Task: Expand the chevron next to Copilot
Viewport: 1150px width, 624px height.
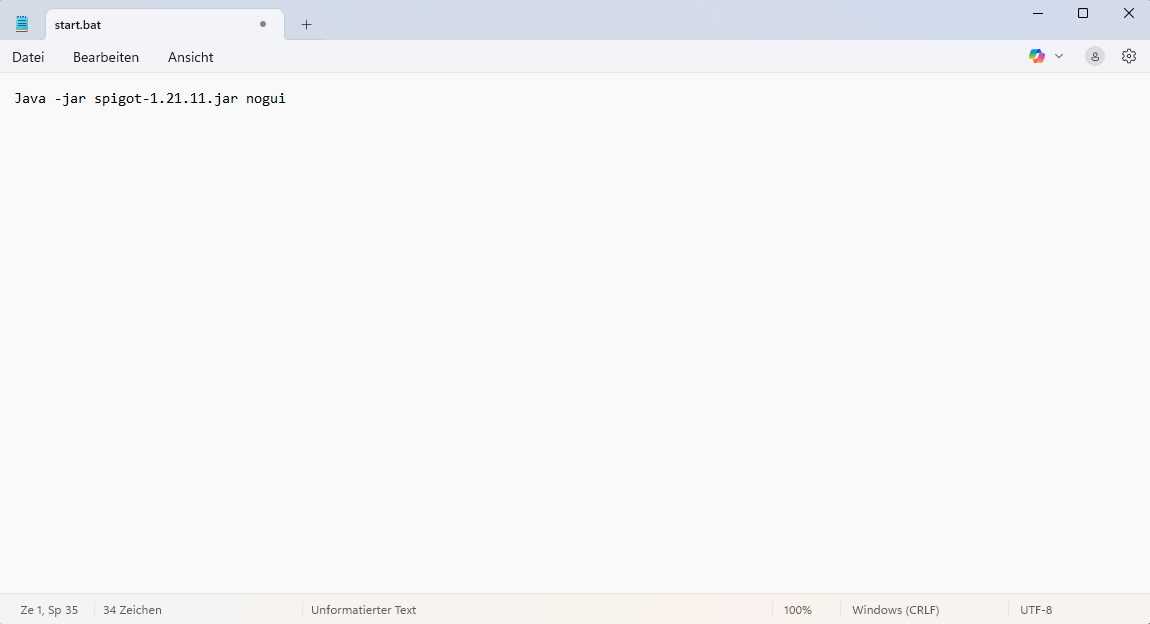Action: [1059, 56]
